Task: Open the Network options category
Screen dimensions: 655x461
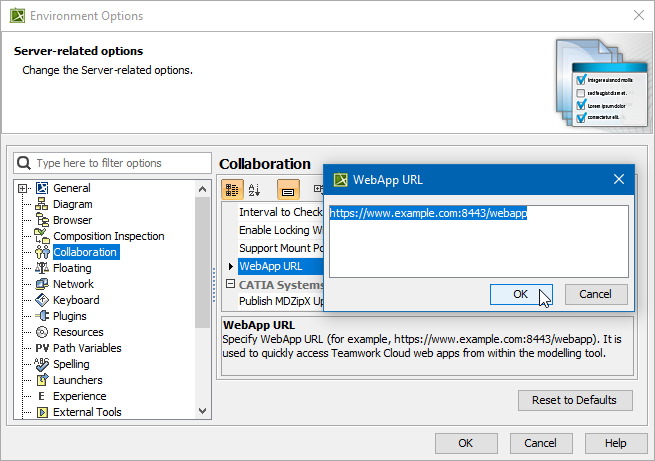Action: [73, 284]
